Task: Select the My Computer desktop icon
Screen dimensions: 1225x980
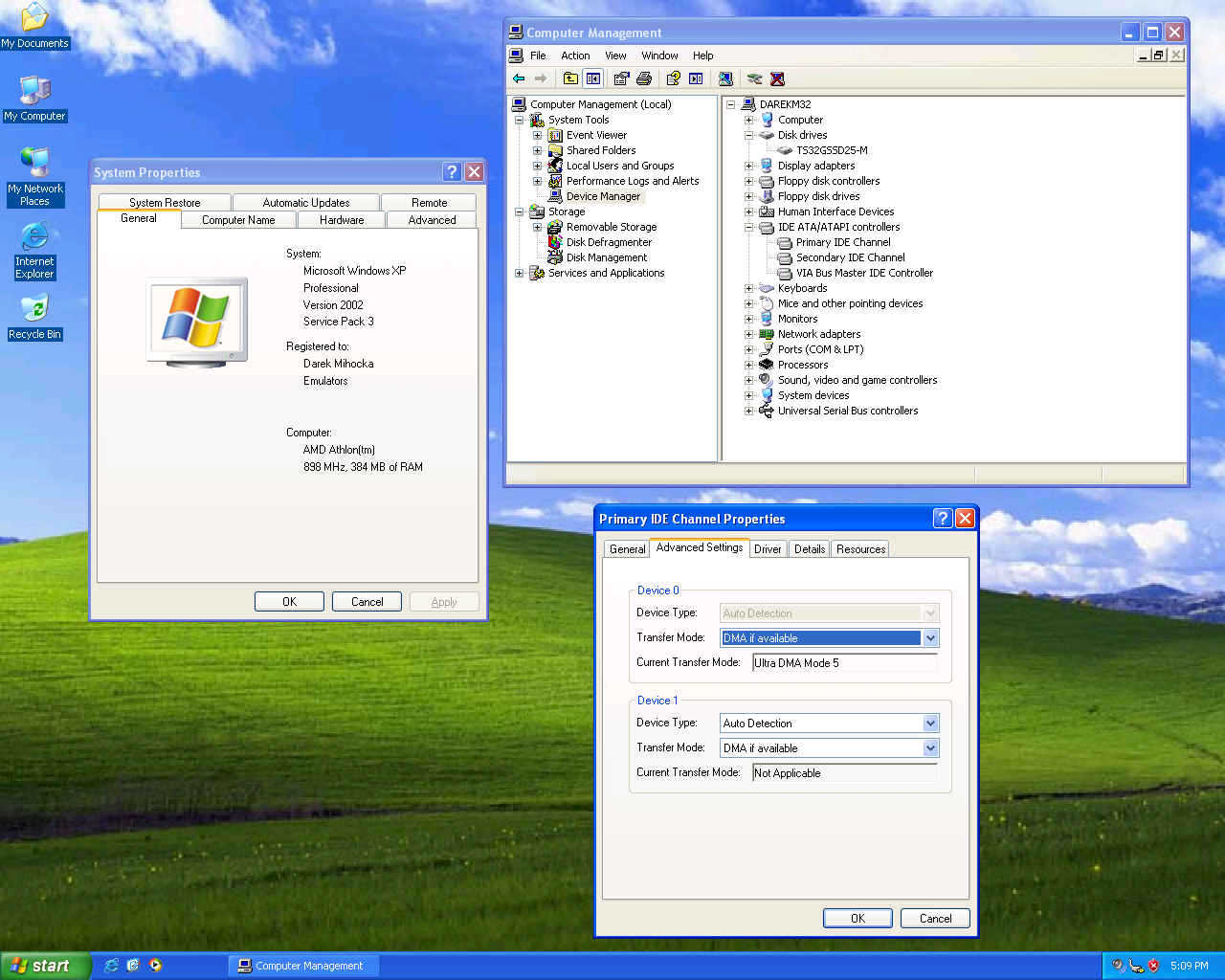Action: 34,99
